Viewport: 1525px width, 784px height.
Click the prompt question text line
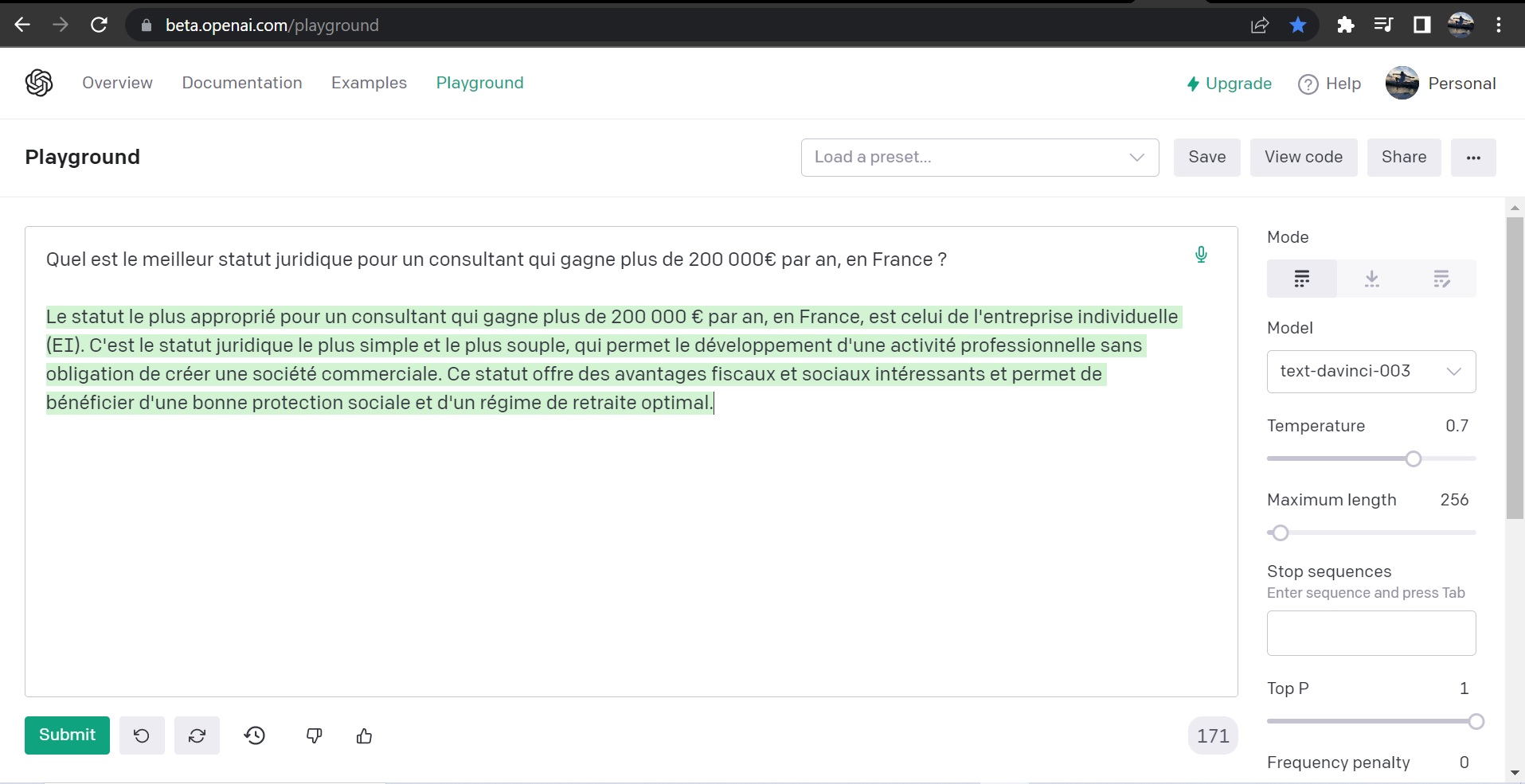(x=496, y=259)
